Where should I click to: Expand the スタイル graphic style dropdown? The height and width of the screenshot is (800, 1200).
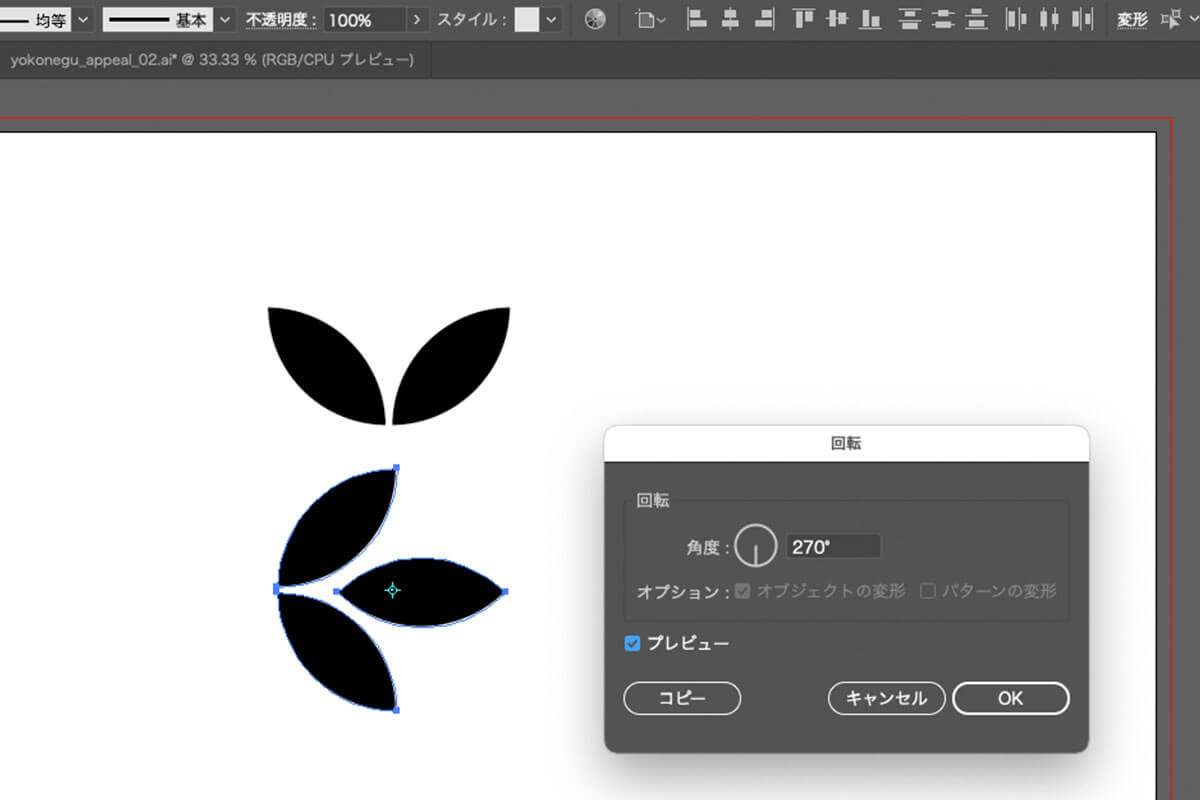pos(551,20)
